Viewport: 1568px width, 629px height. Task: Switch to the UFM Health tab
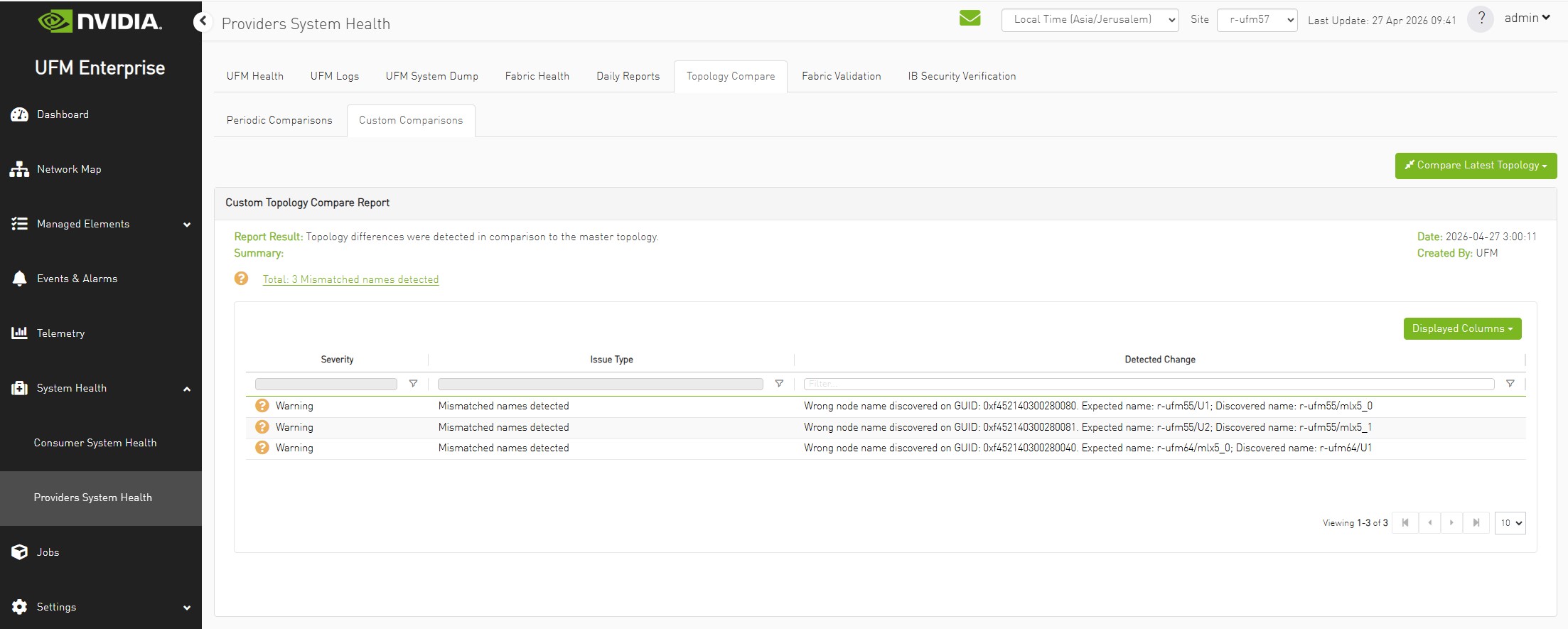(255, 76)
